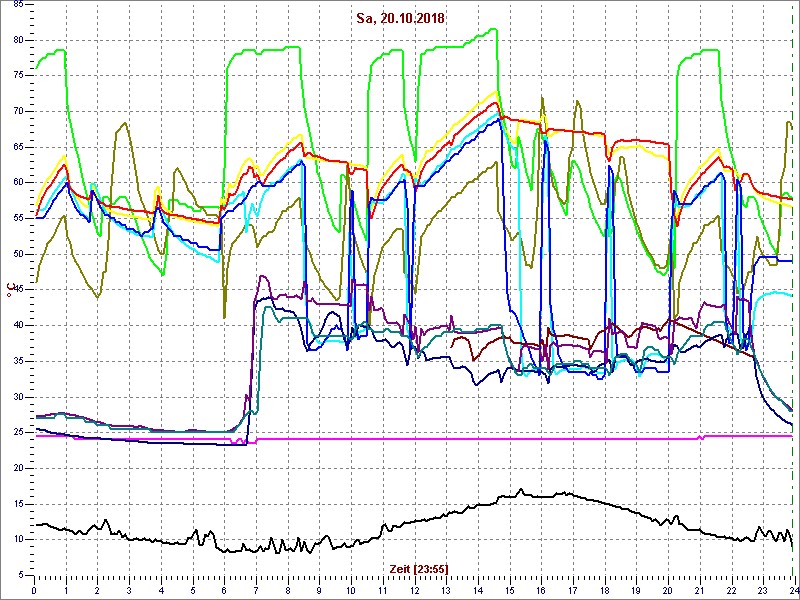Click the chart date title Sa, 20.10.2018
This screenshot has width=800, height=600.
tap(401, 19)
